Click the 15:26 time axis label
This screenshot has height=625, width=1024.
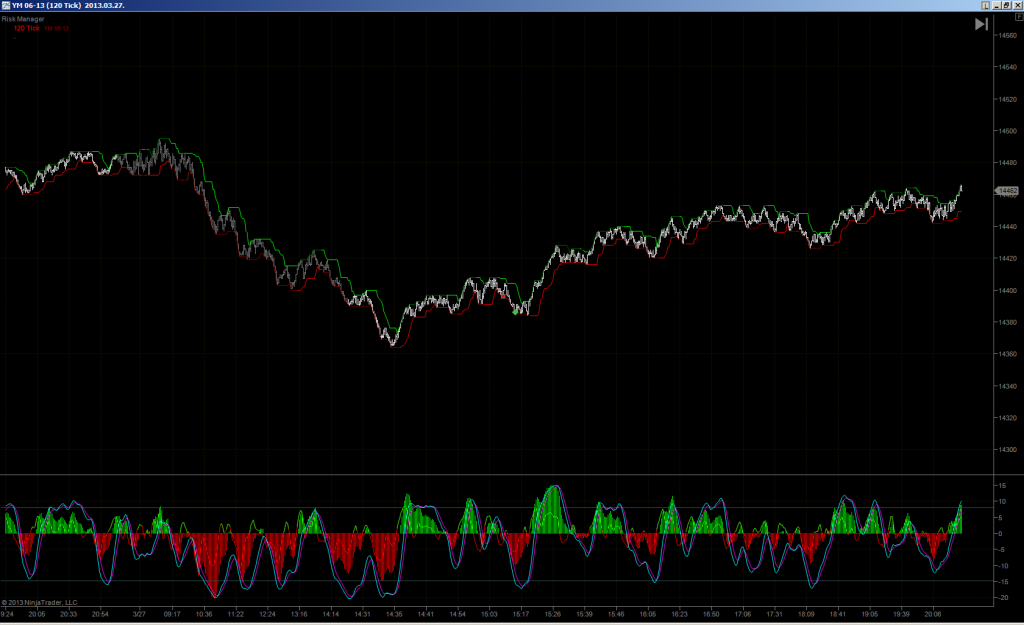[552, 614]
